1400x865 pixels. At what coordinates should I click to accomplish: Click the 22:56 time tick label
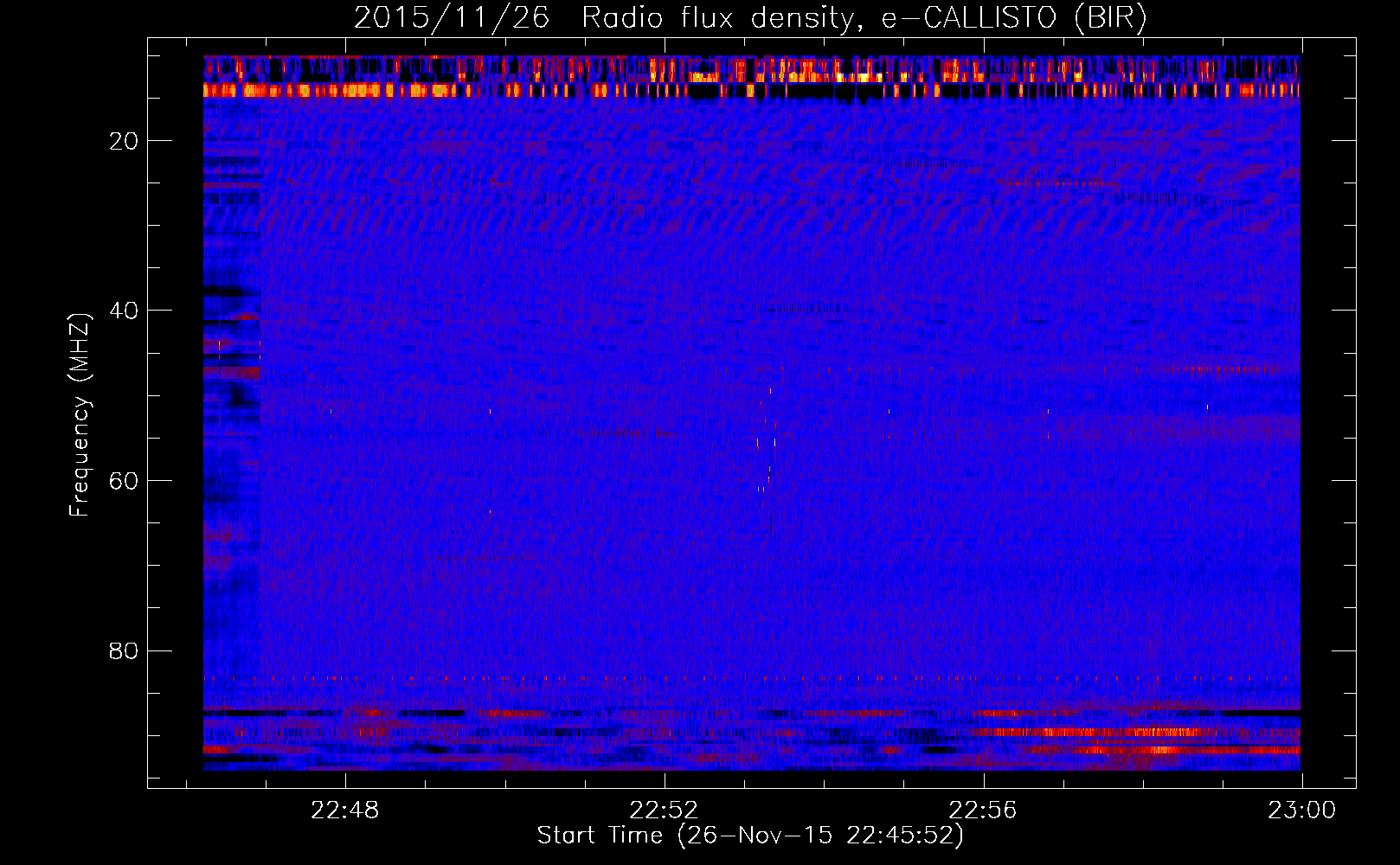(x=983, y=811)
